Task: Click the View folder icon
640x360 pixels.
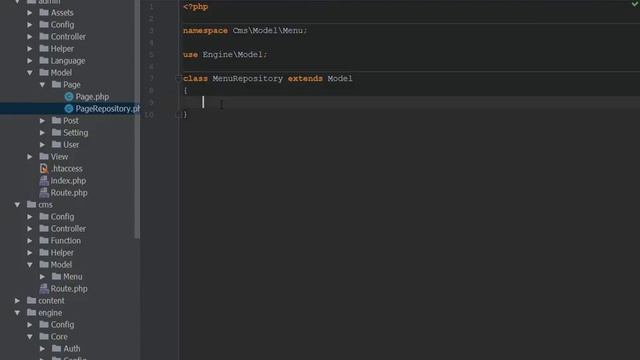Action: [x=44, y=156]
